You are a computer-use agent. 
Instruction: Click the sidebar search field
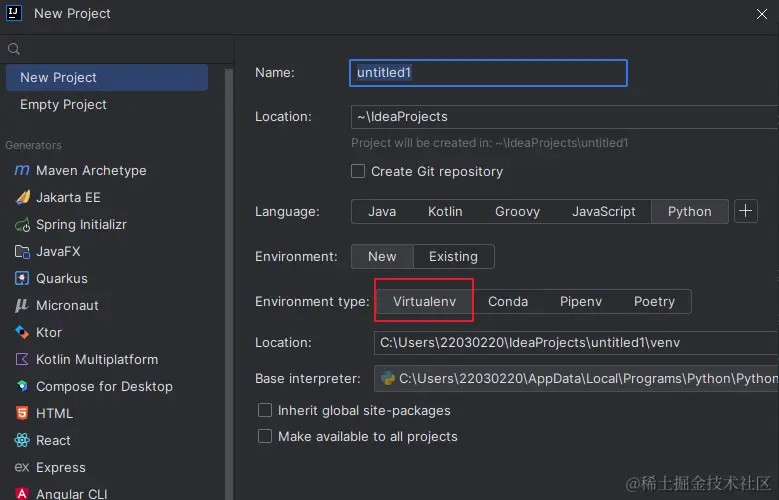coord(117,49)
